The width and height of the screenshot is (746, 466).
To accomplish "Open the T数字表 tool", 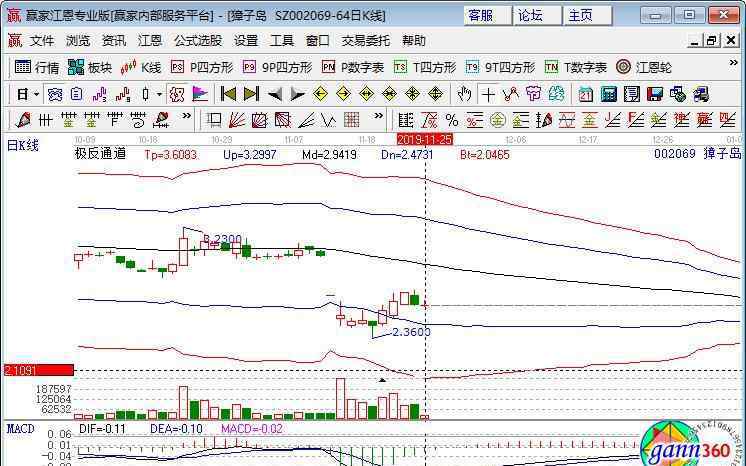I will tap(576, 67).
